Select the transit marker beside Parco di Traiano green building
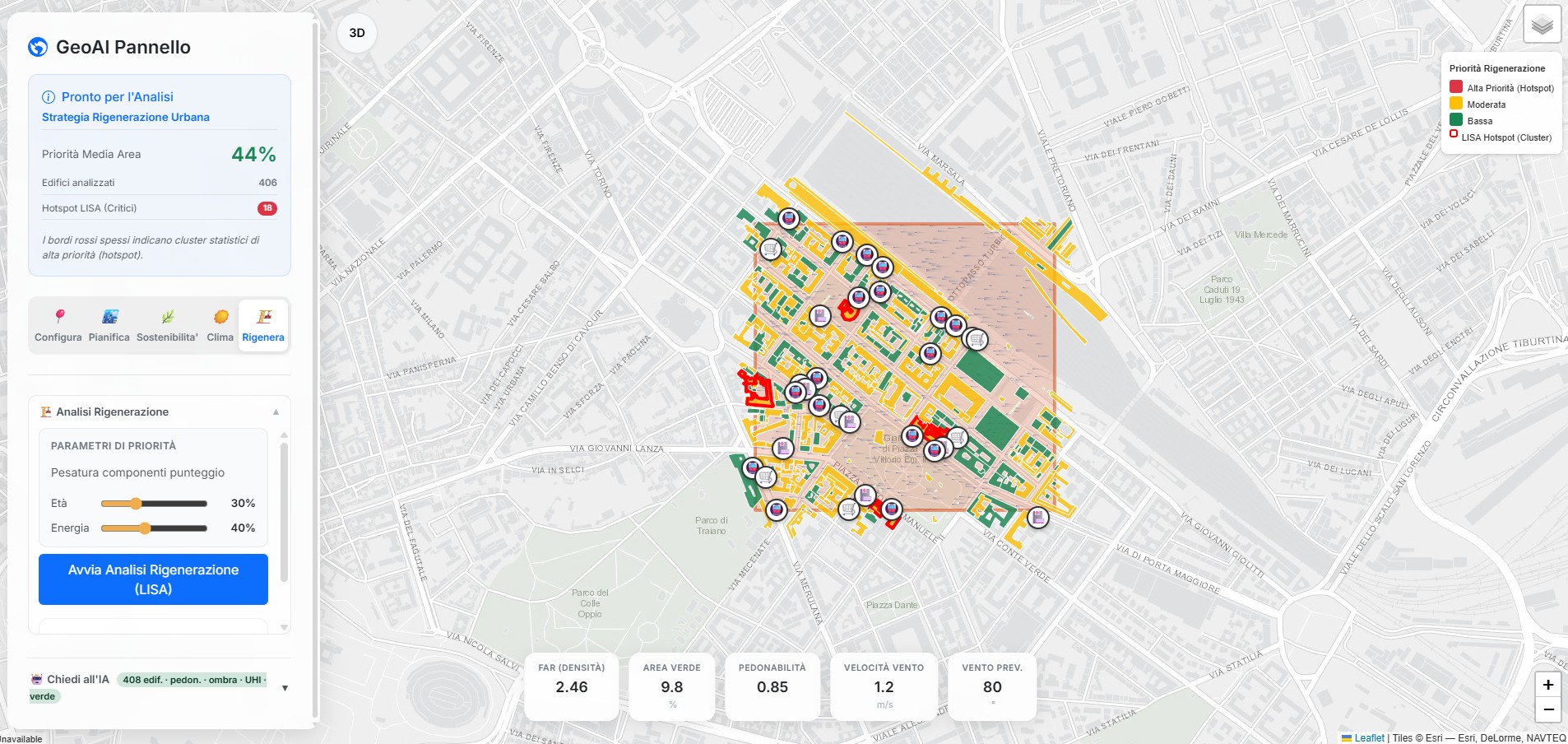Viewport: 1568px width, 744px height. (x=752, y=468)
